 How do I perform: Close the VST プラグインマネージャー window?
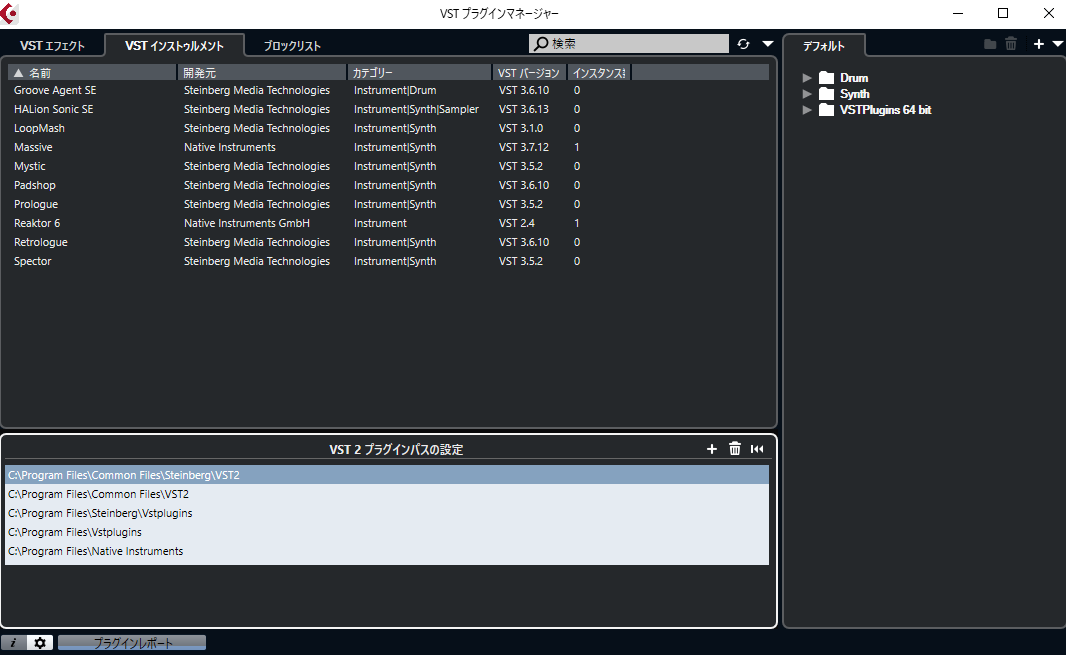click(x=1048, y=14)
